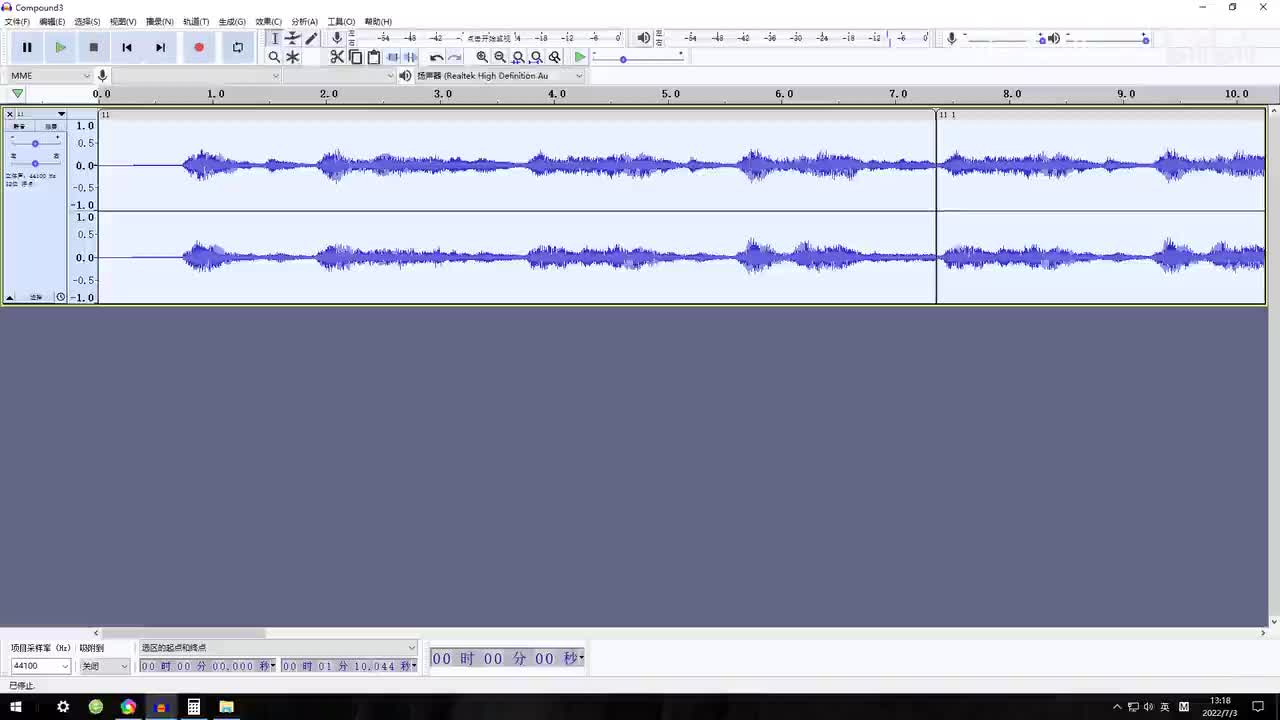The height and width of the screenshot is (720, 1280).
Task: Adjust the track gain slider
Action: 35,143
